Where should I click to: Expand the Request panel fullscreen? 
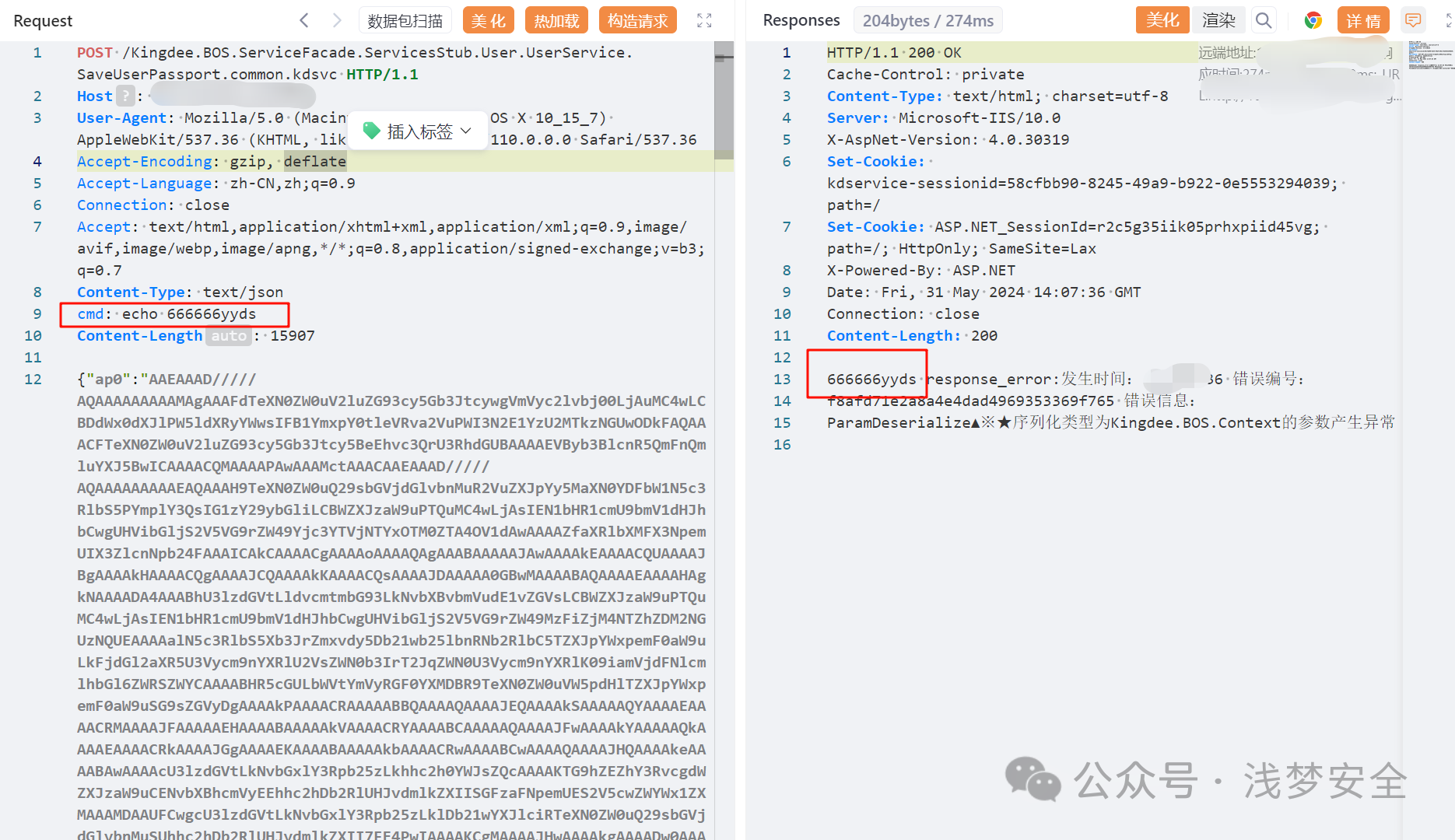coord(704,20)
